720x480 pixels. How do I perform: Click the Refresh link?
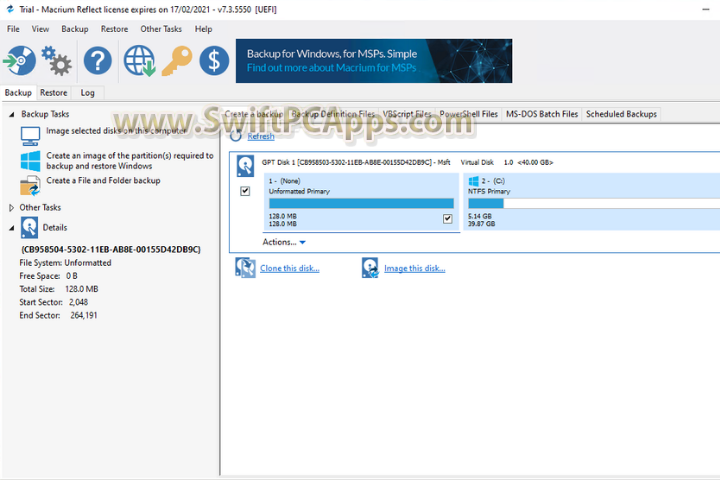[261, 136]
